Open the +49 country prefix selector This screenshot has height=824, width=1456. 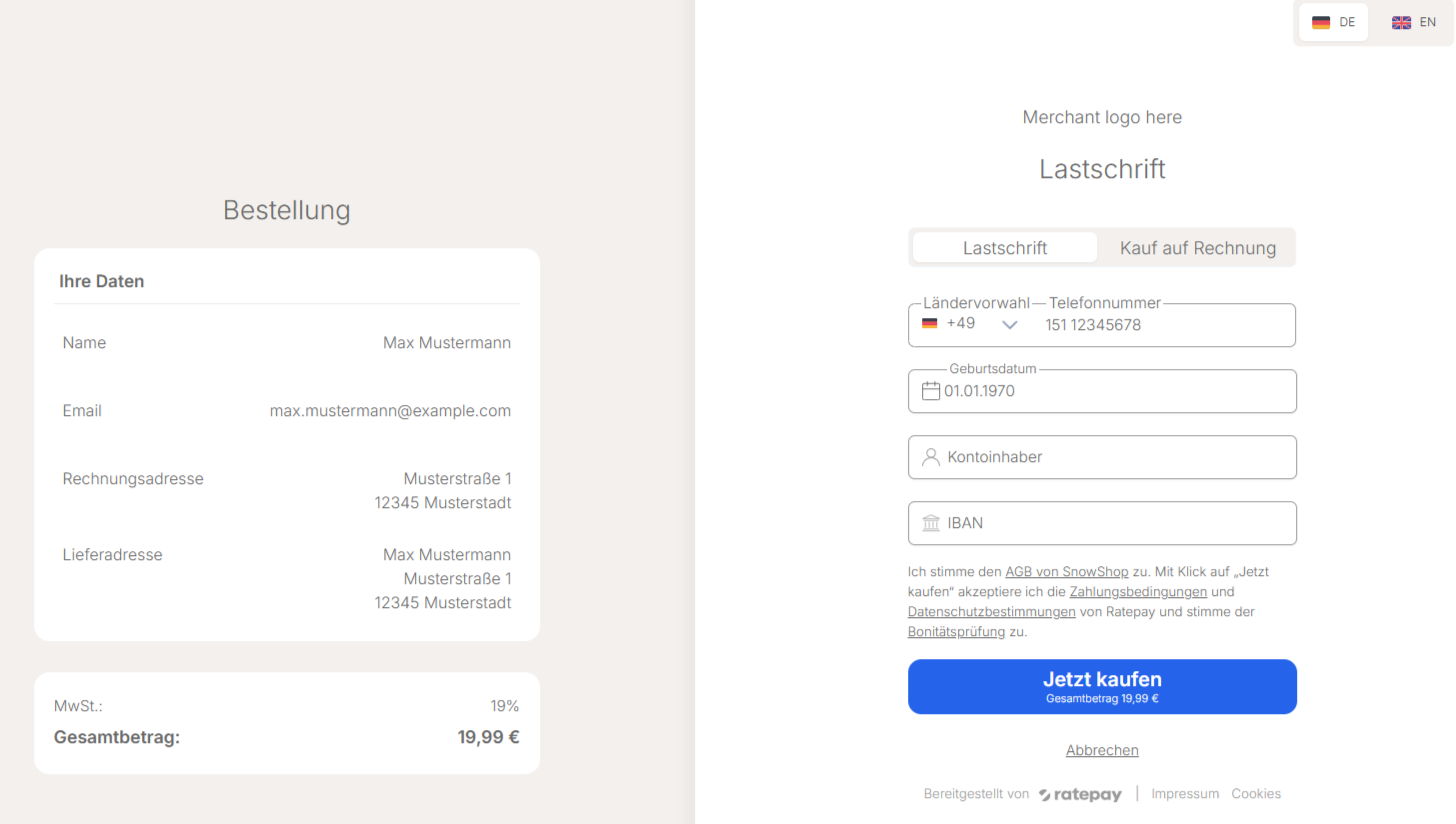click(x=961, y=324)
